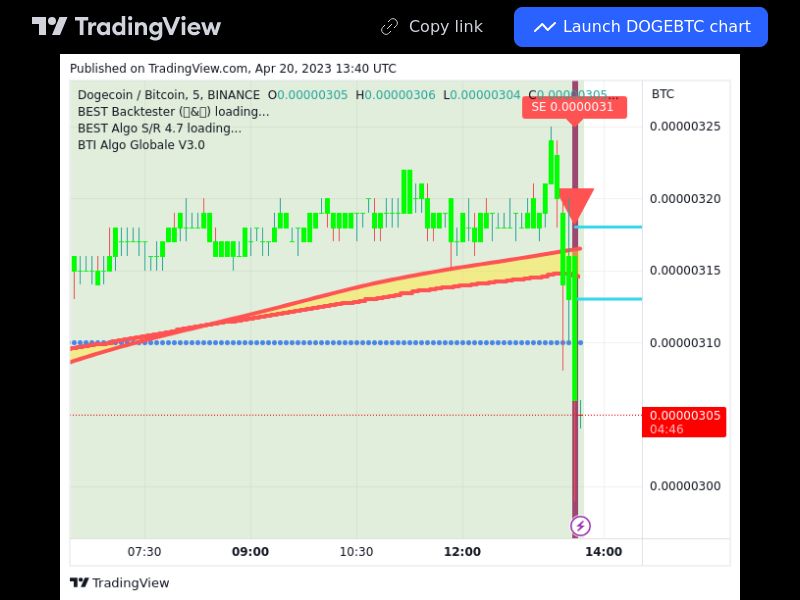Click the upper cyan horizontal level line
The image size is (800, 600).
pos(608,227)
